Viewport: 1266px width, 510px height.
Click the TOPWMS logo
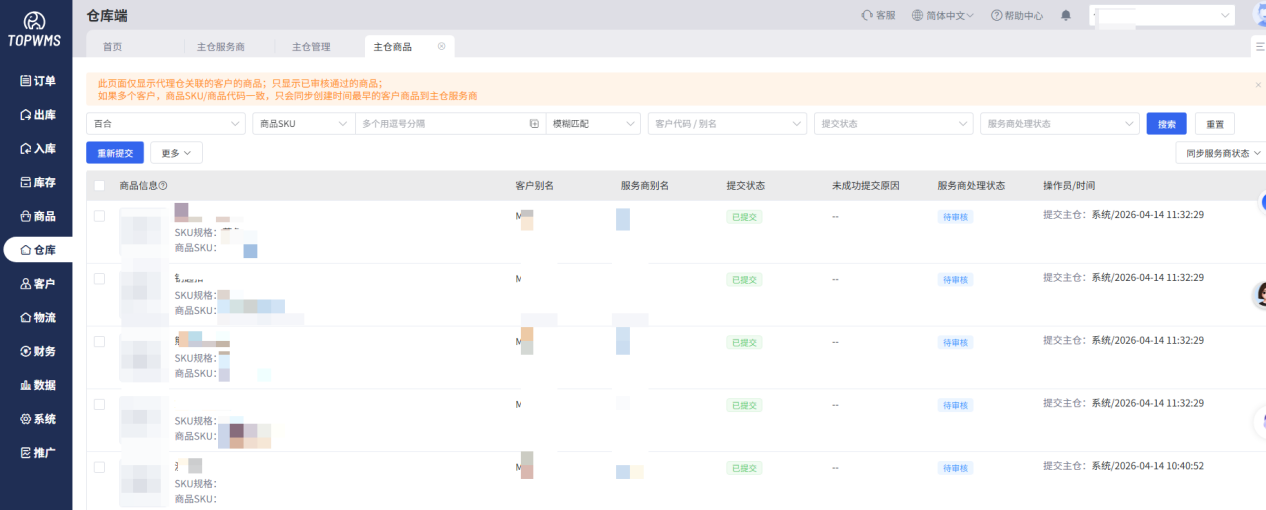35,30
